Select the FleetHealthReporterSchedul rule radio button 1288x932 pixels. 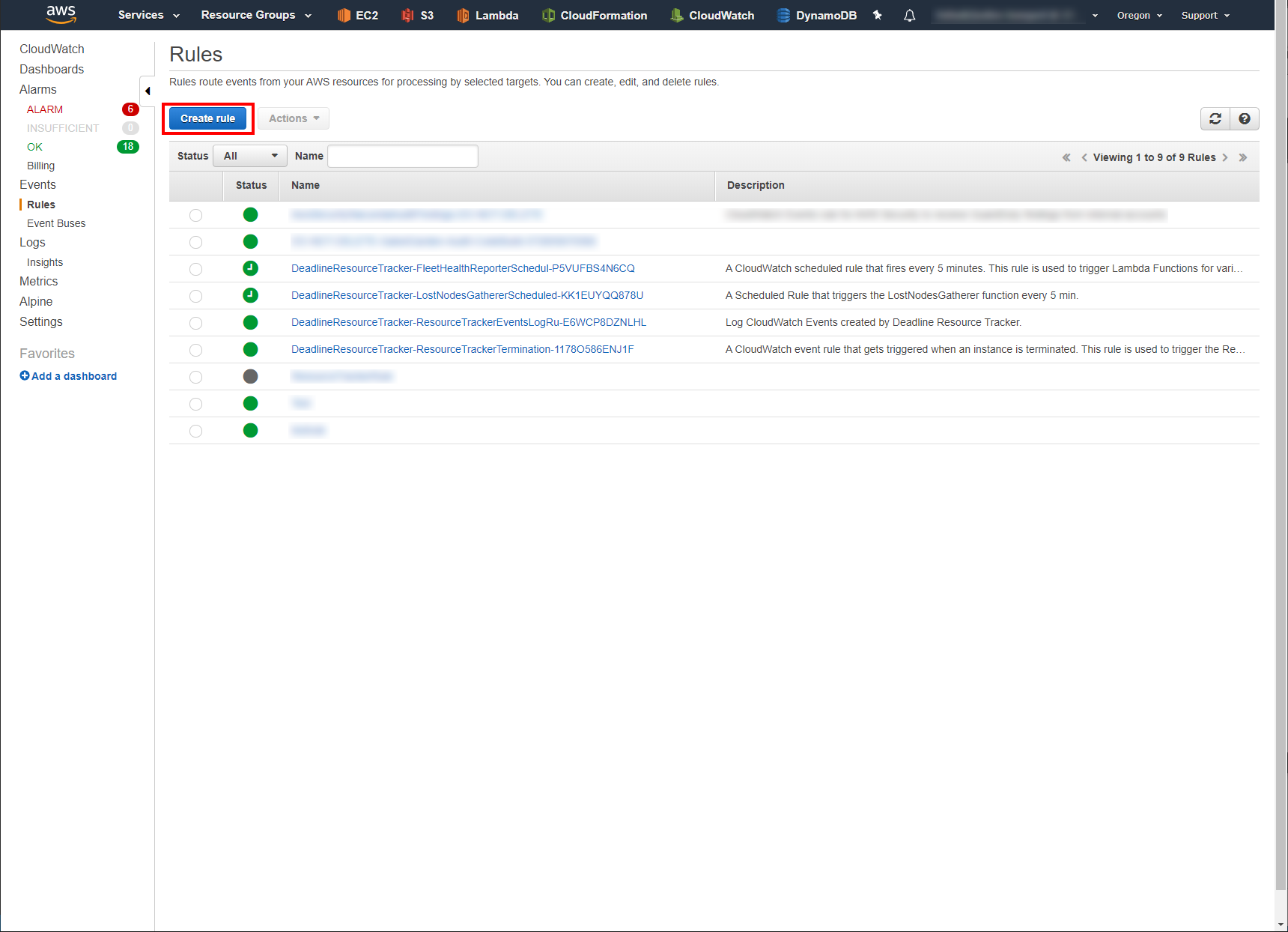coord(195,269)
